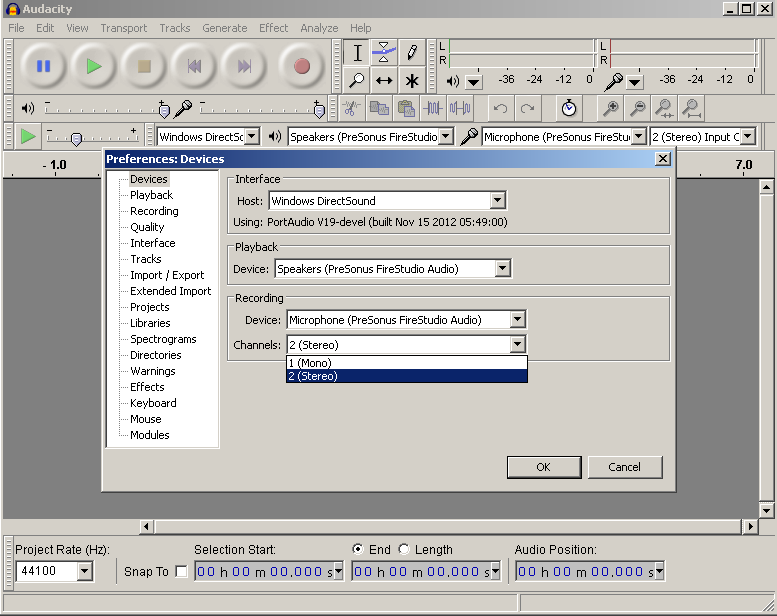This screenshot has width=777, height=616.
Task: Select the Envelope tool
Action: (x=384, y=52)
